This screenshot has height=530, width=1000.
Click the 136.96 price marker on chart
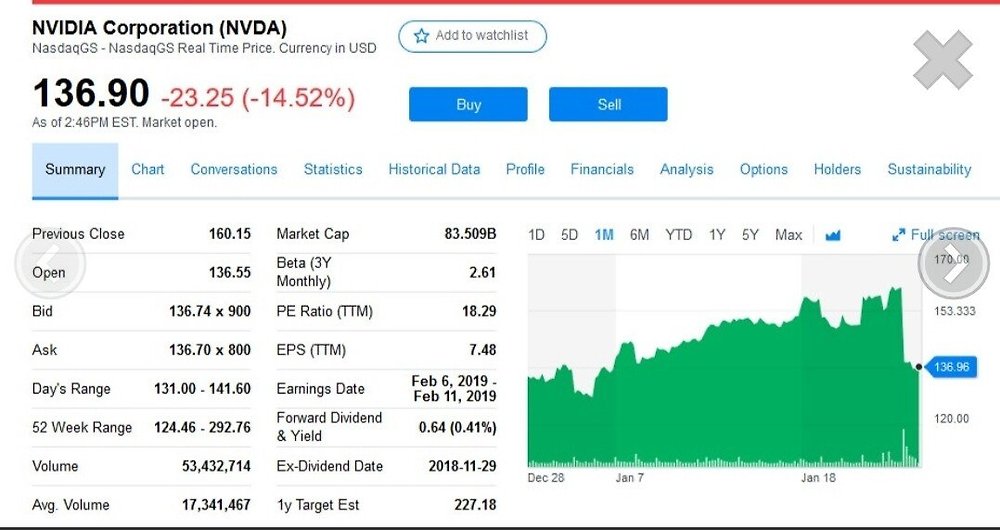951,367
